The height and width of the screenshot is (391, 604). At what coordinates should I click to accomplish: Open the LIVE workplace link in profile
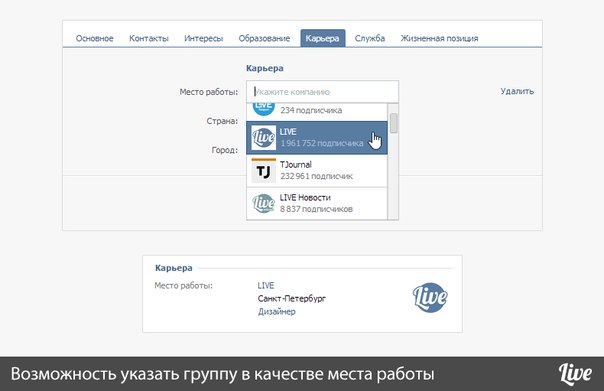coord(266,285)
